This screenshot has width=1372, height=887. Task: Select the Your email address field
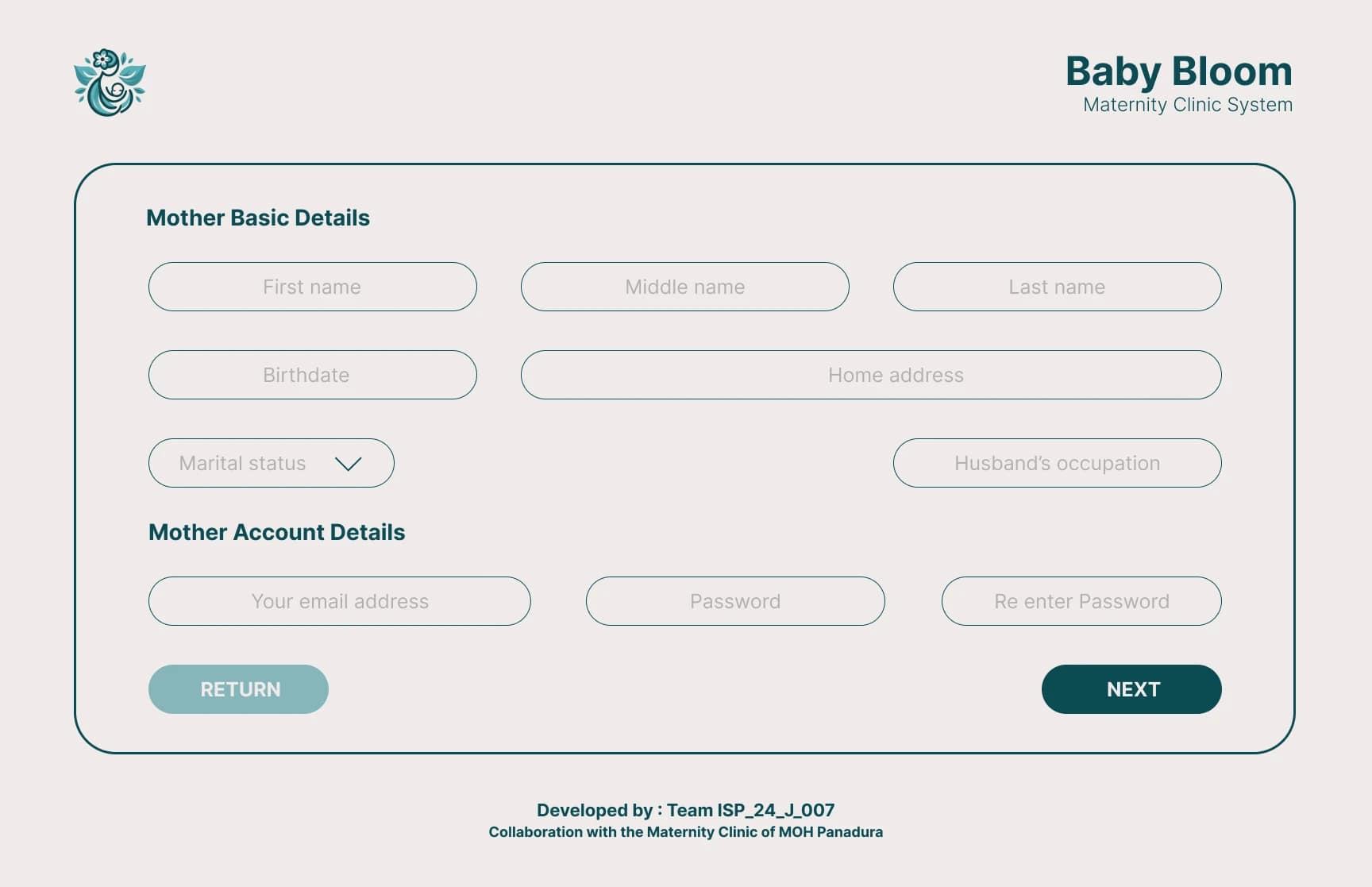339,601
